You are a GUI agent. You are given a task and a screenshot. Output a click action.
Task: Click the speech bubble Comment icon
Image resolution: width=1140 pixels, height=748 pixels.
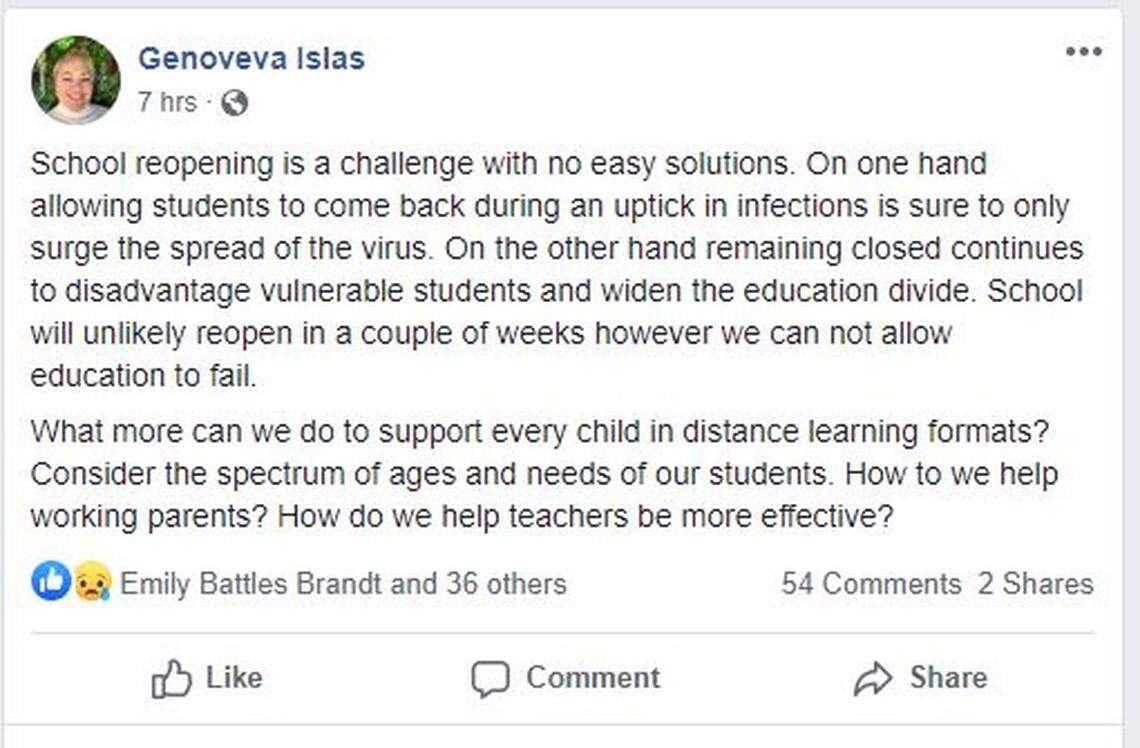point(492,678)
